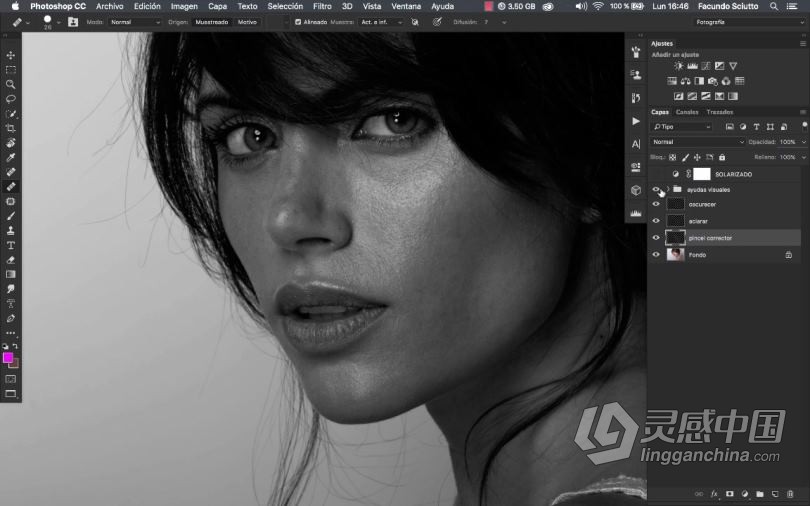This screenshot has width=810, height=506.
Task: Expand the ayudas visuales group
Action: [x=668, y=189]
